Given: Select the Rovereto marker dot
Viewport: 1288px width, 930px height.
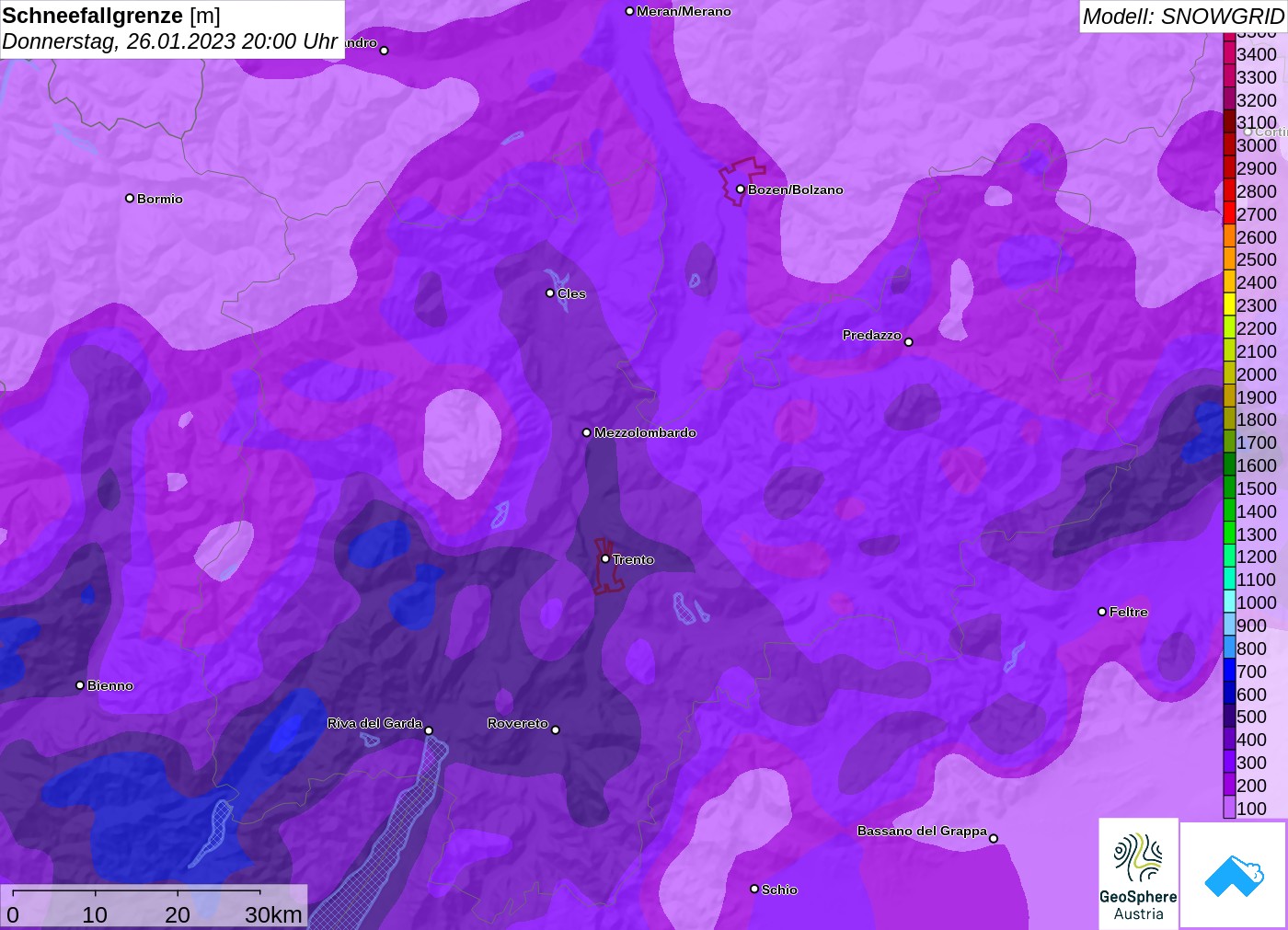Looking at the screenshot, I should point(556,730).
